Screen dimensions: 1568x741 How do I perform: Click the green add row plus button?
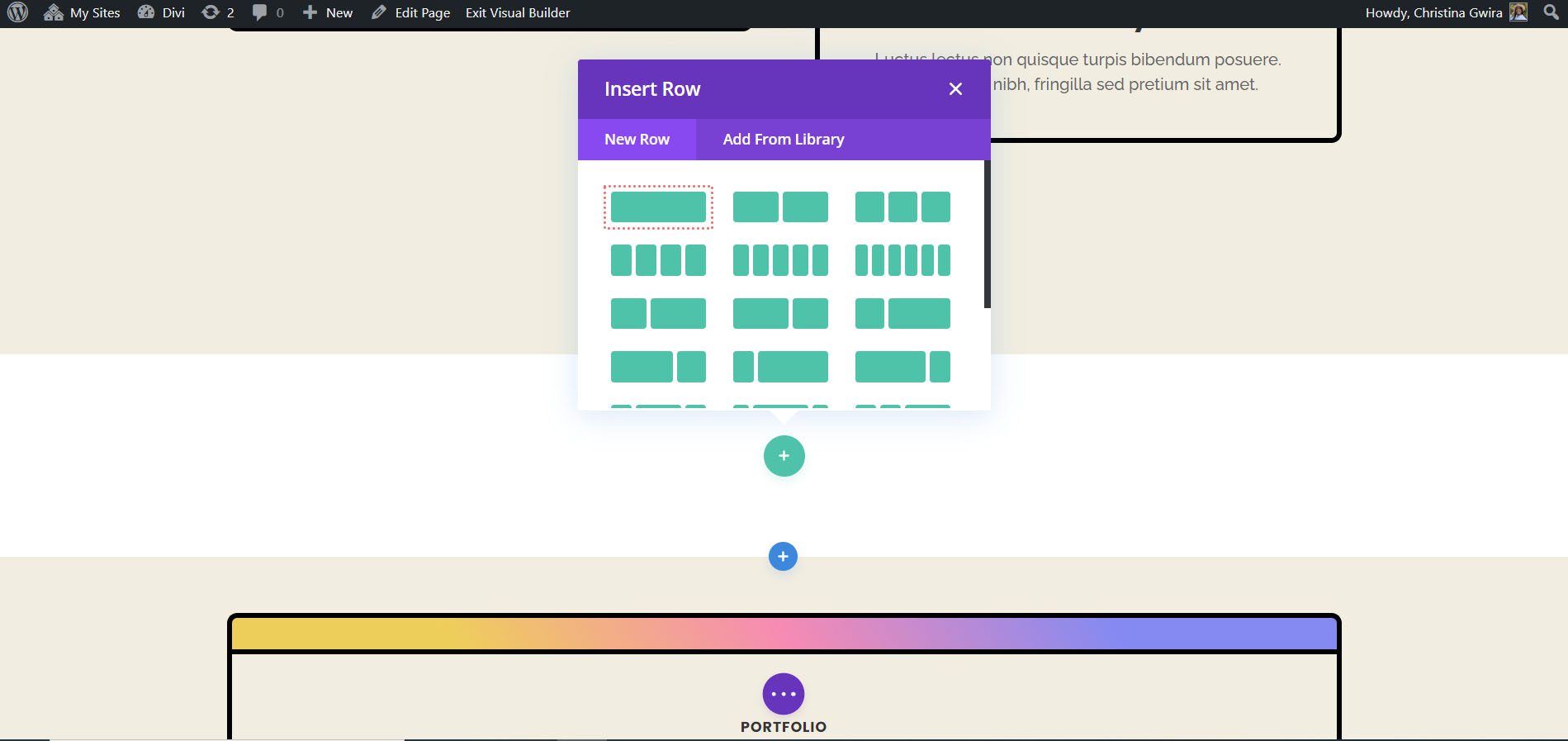click(784, 456)
